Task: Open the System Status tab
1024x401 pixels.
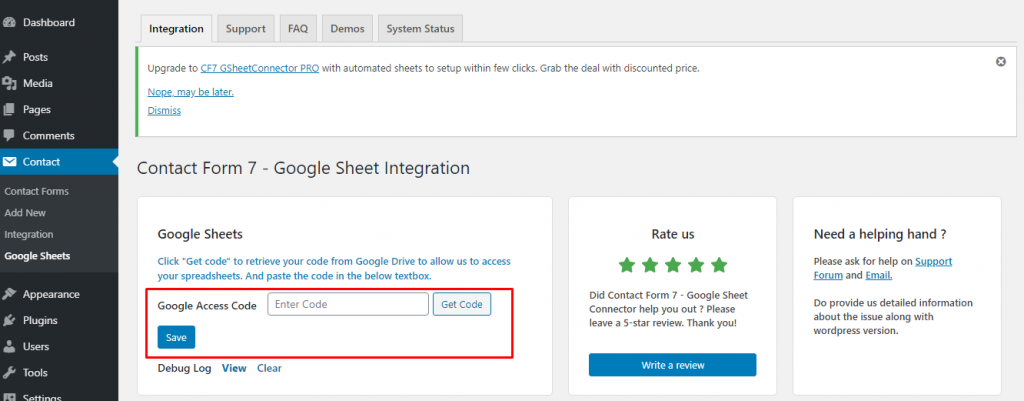Action: click(420, 29)
